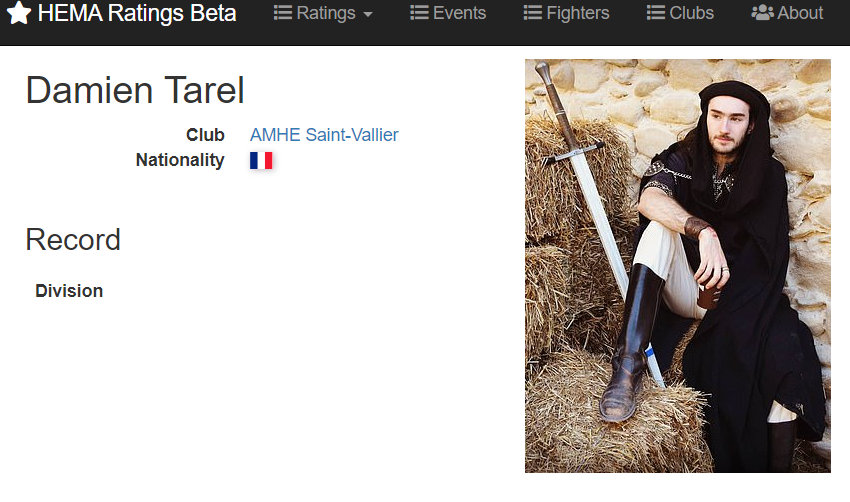
Task: Click the star icon in the site logo
Action: pyautogui.click(x=19, y=13)
